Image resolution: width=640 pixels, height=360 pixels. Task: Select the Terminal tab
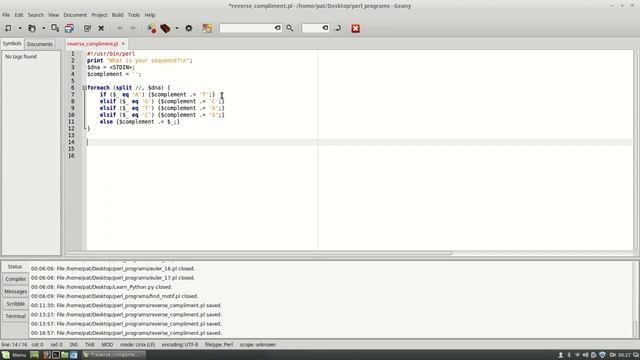pyautogui.click(x=16, y=316)
